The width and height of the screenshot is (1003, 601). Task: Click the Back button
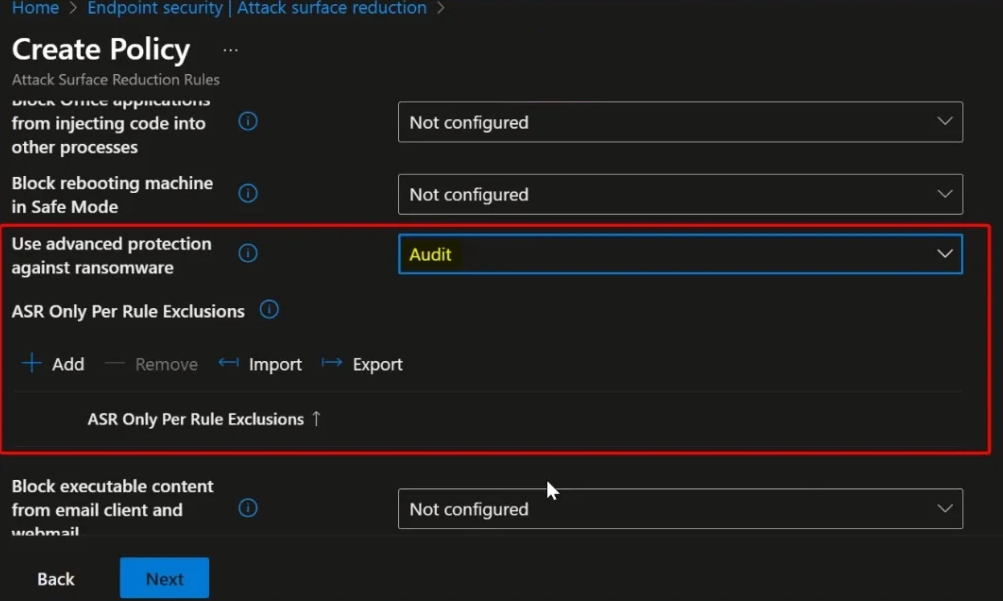(x=56, y=579)
